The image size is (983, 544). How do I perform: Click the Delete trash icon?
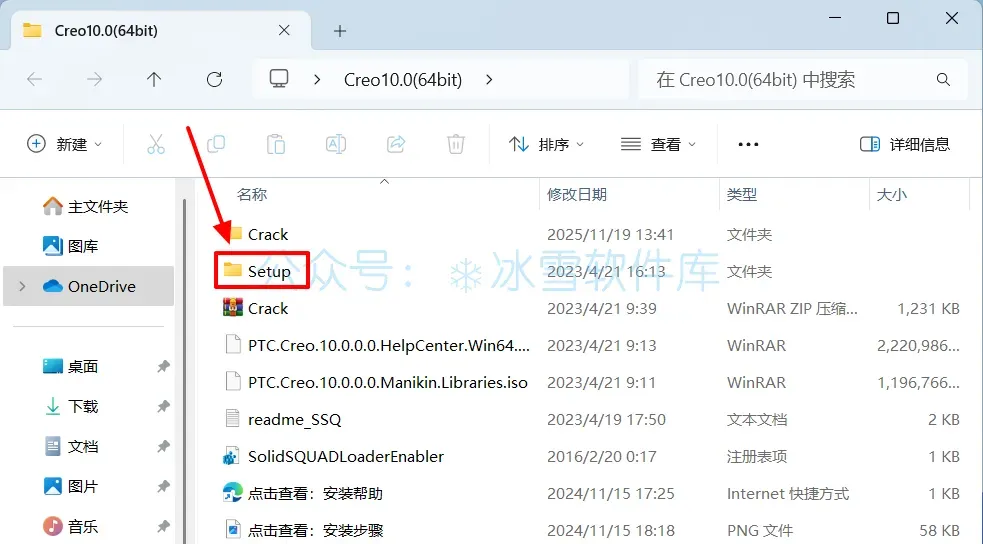click(x=456, y=144)
